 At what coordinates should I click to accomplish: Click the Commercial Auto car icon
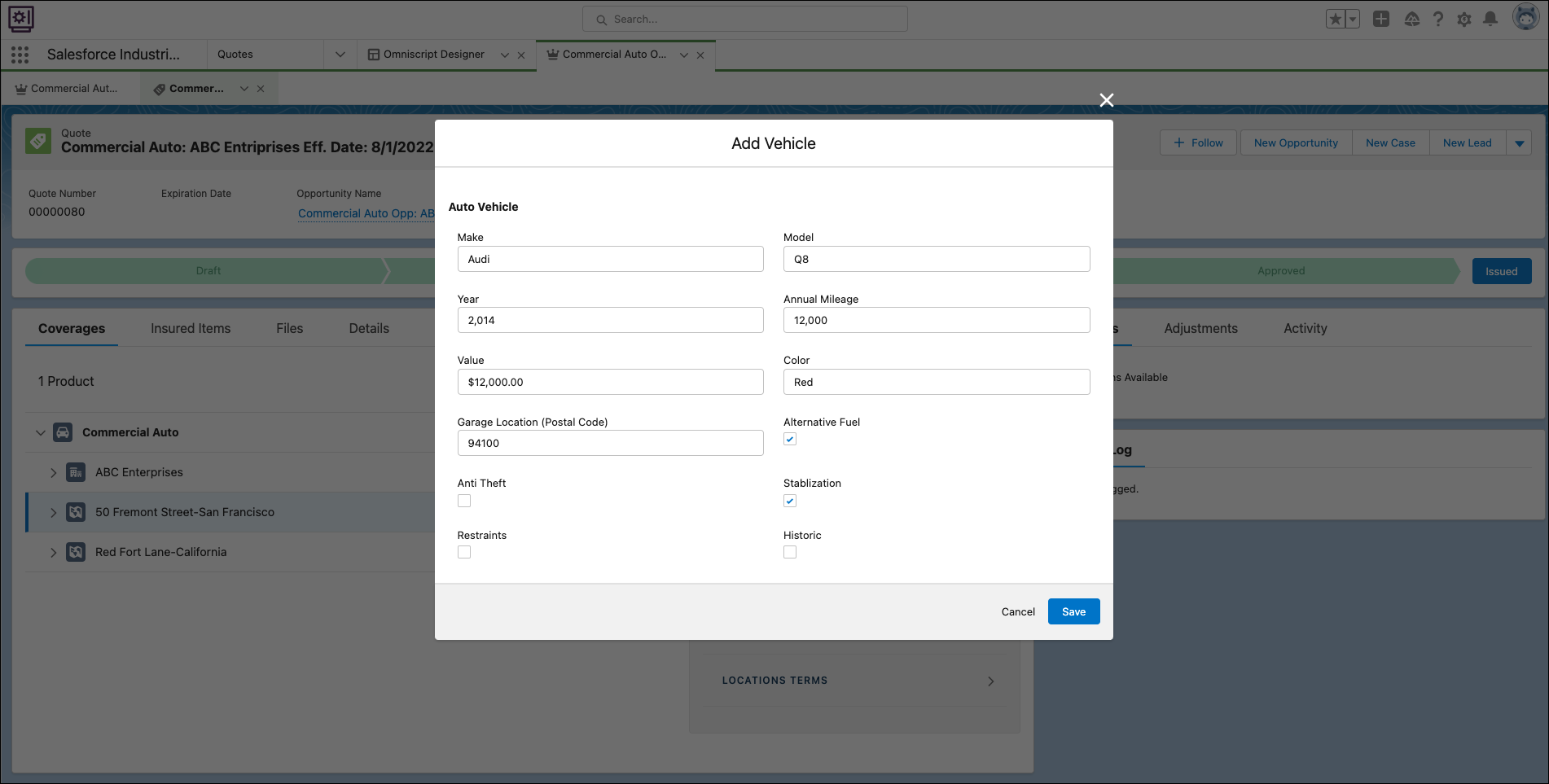point(63,432)
